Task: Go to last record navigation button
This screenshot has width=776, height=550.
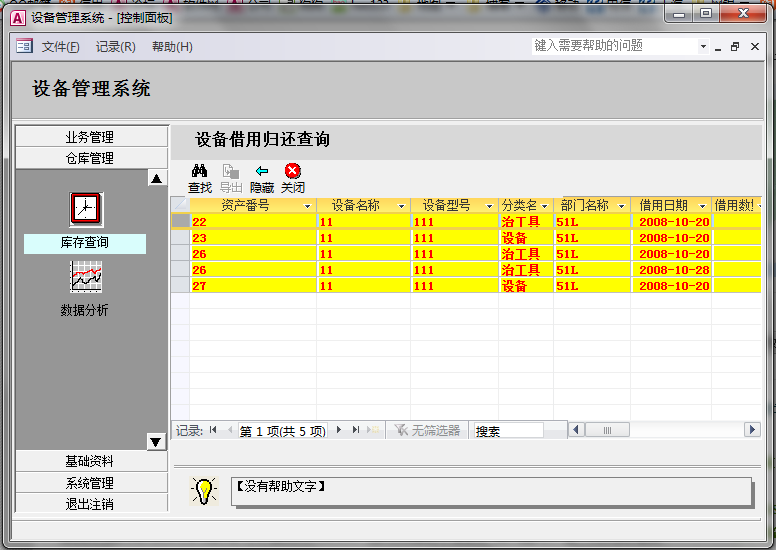Action: pyautogui.click(x=355, y=430)
